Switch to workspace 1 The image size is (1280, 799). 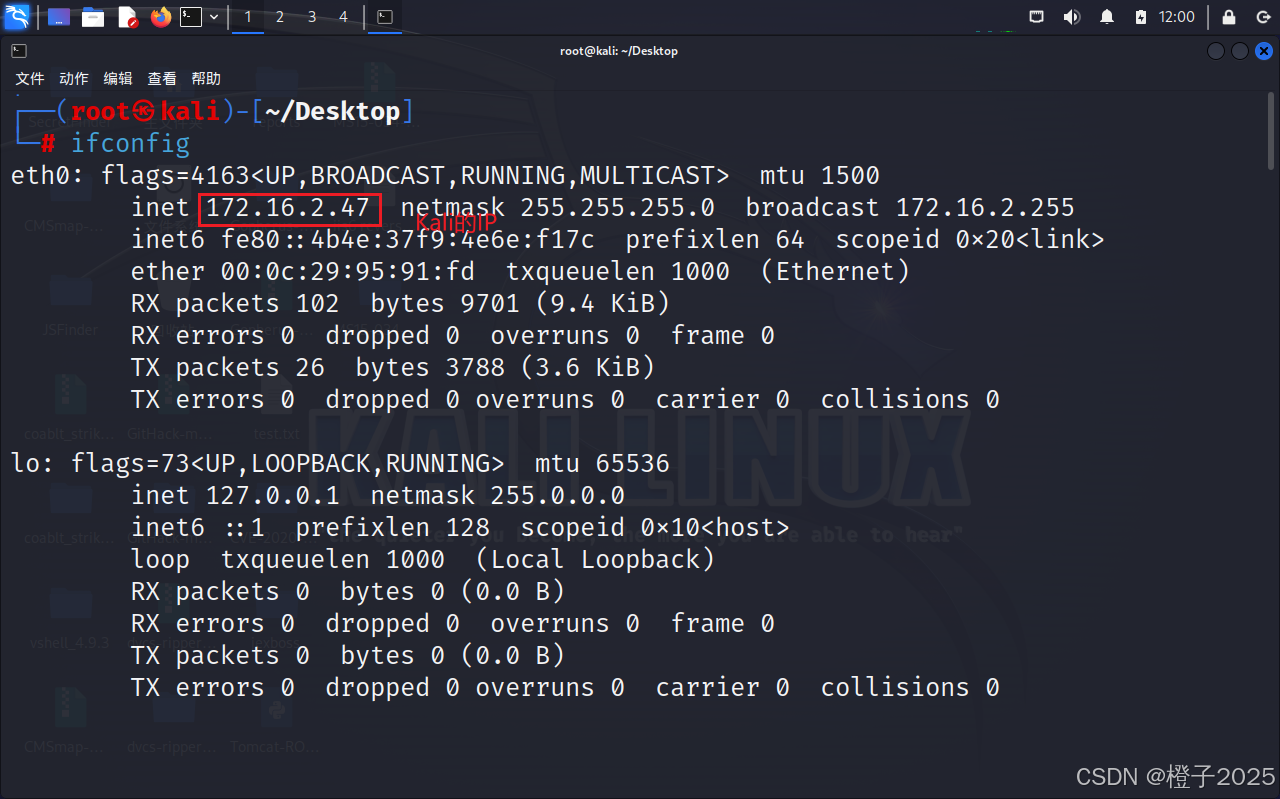click(248, 17)
